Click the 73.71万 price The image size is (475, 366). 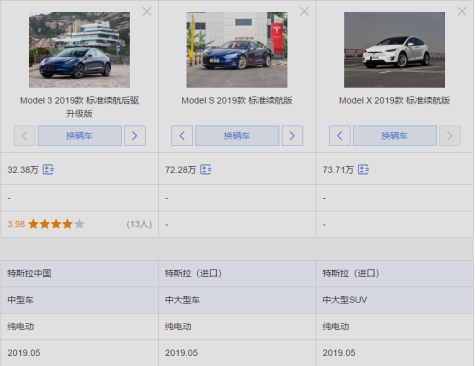point(338,170)
